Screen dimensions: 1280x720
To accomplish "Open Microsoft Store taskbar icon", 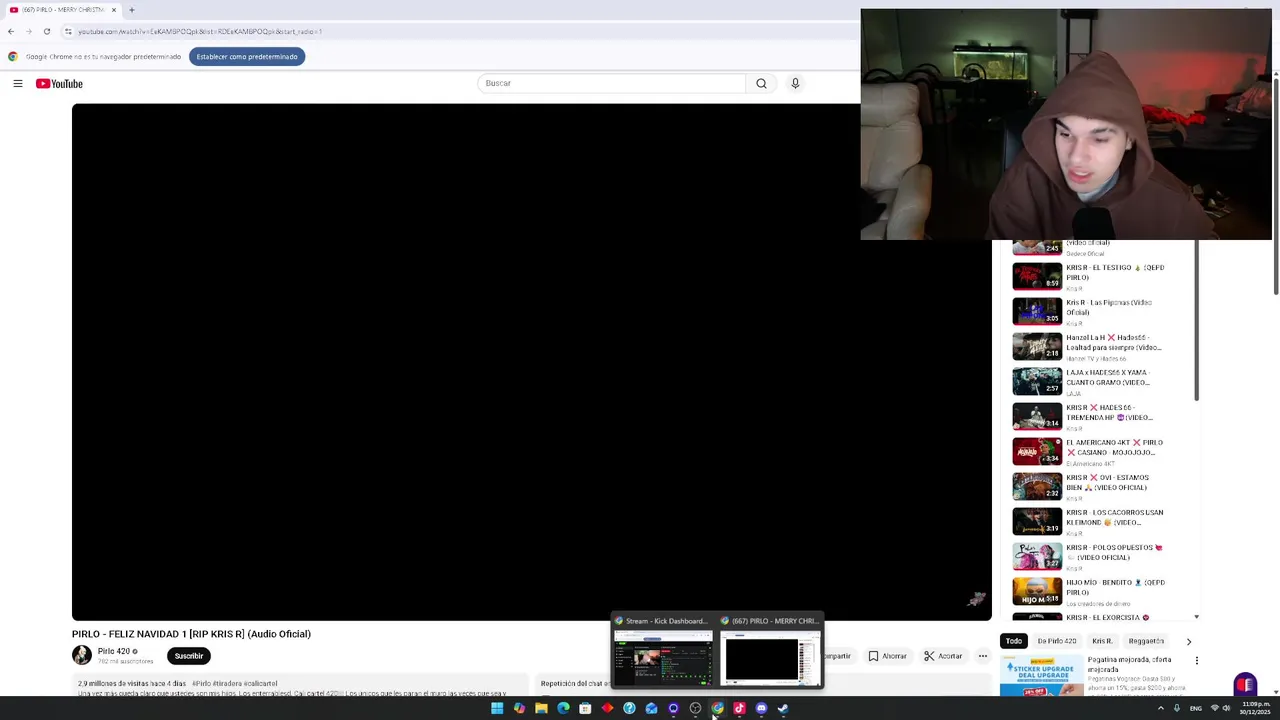I will click(x=585, y=708).
